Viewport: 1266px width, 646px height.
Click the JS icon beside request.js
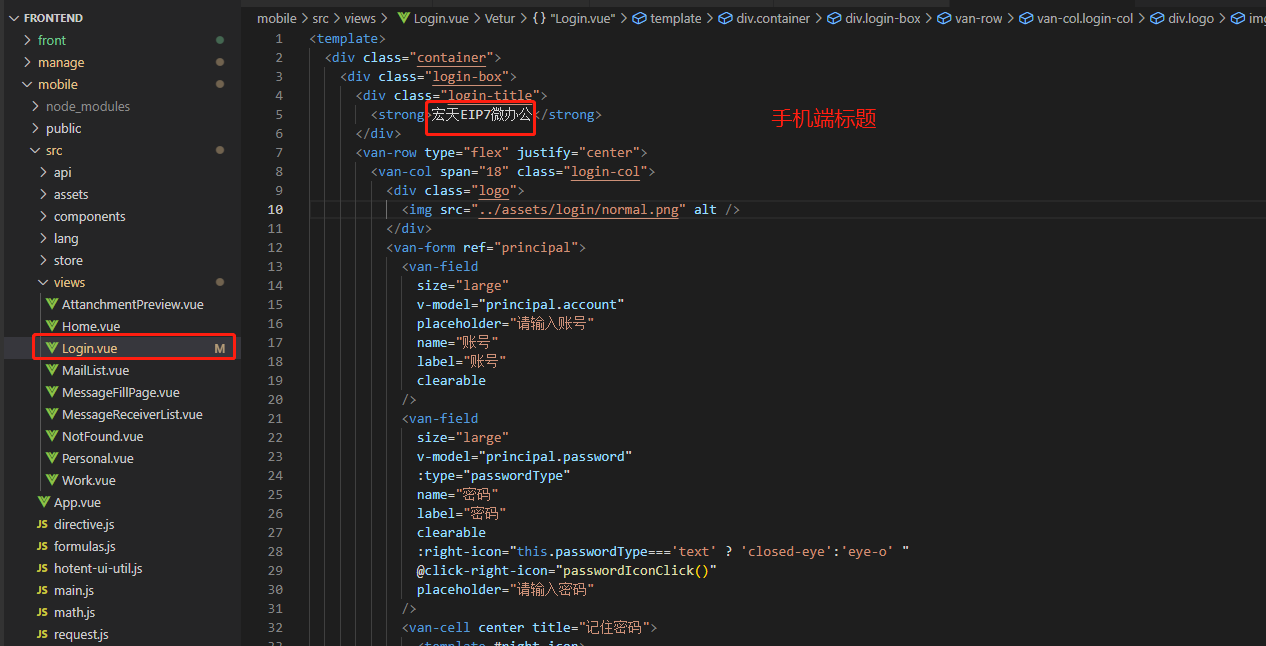click(43, 634)
